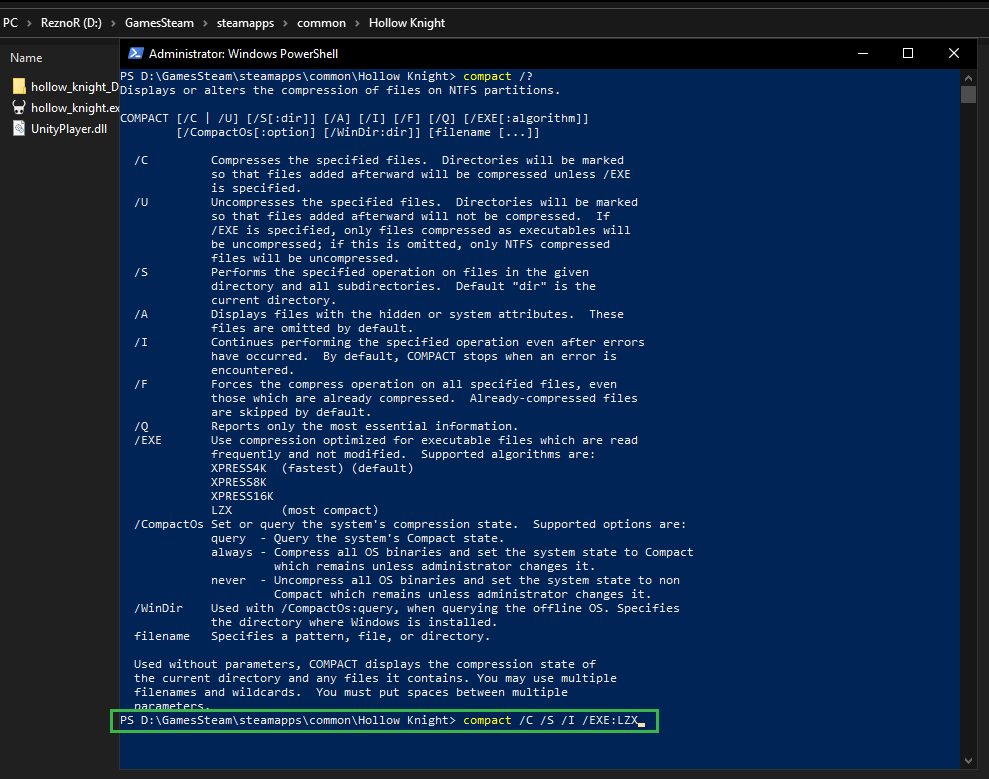Image resolution: width=989 pixels, height=779 pixels.
Task: Click the 'compact /C /S /I /EXE:LZX' command line
Action: coord(550,720)
